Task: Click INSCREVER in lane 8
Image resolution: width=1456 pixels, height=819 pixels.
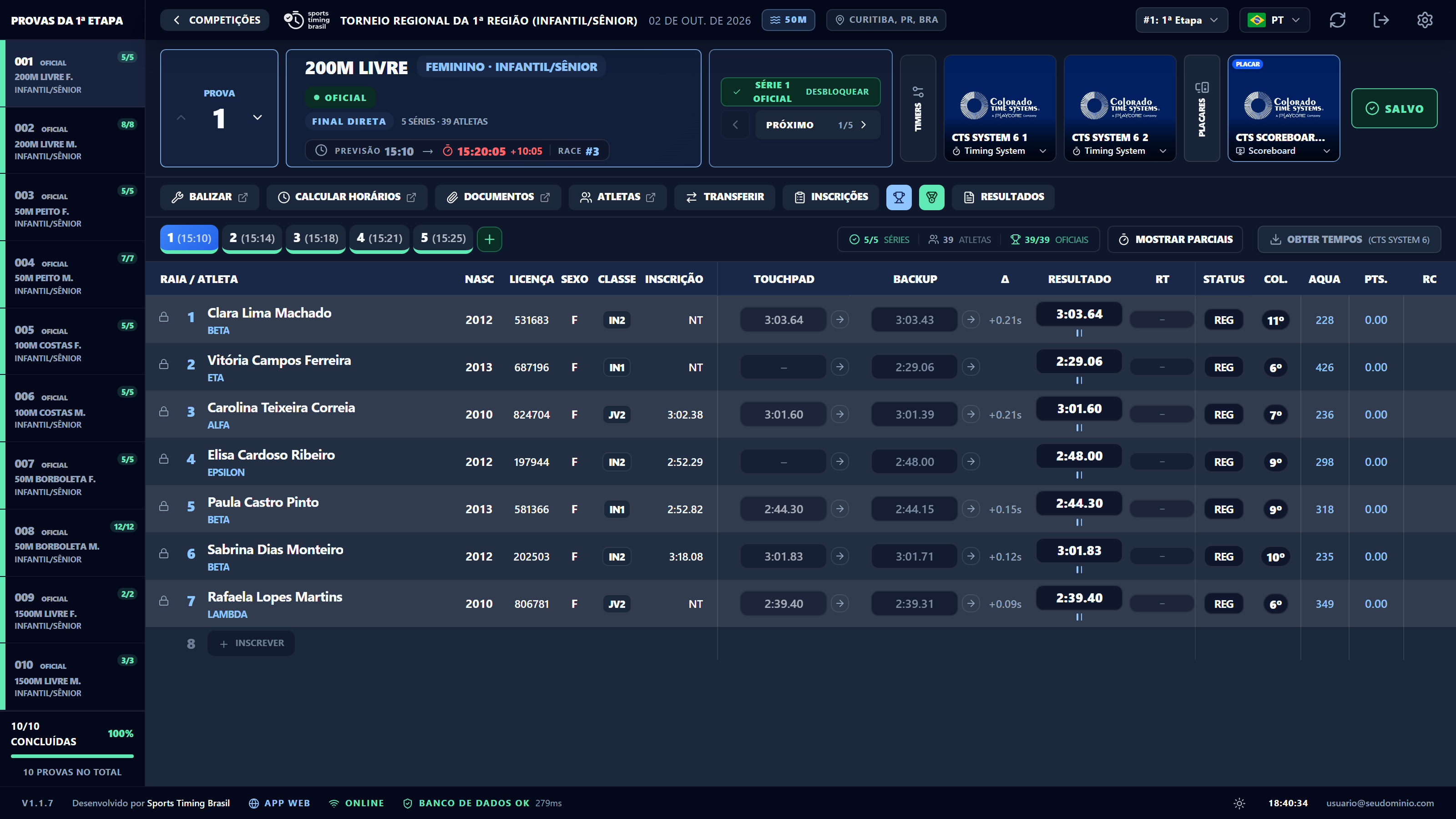Action: point(251,643)
